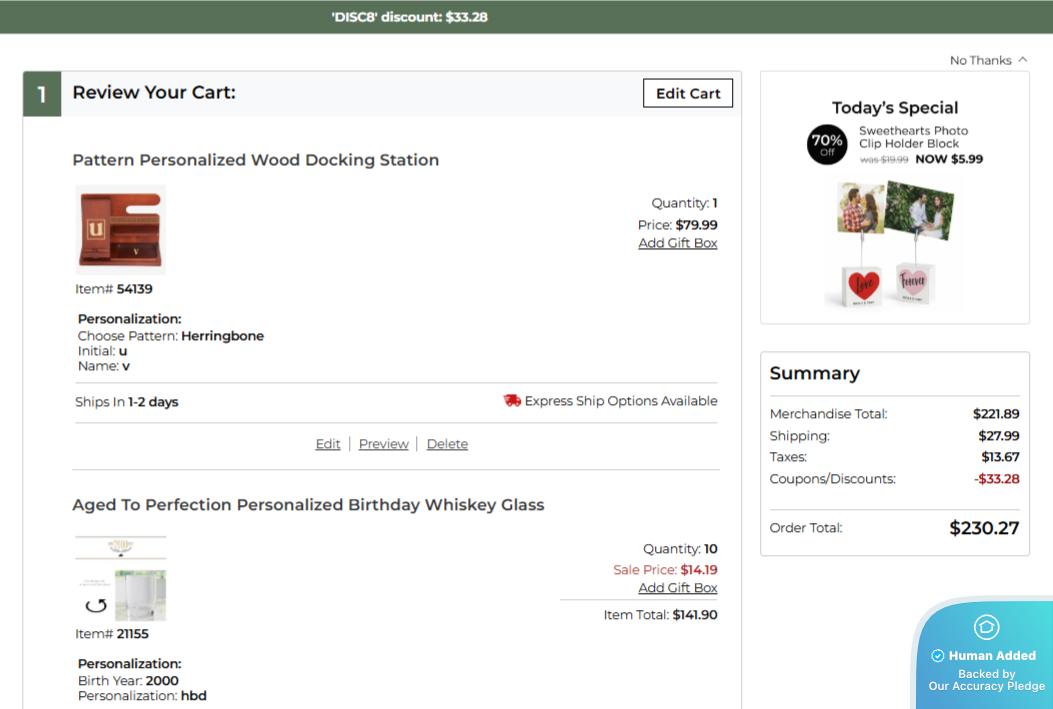Click the Edit Cart button
The width and height of the screenshot is (1053, 709).
click(688, 93)
